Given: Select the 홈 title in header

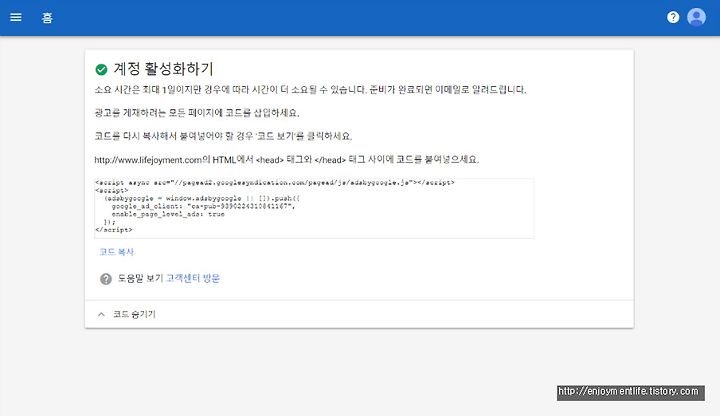Looking at the screenshot, I should 47,17.
